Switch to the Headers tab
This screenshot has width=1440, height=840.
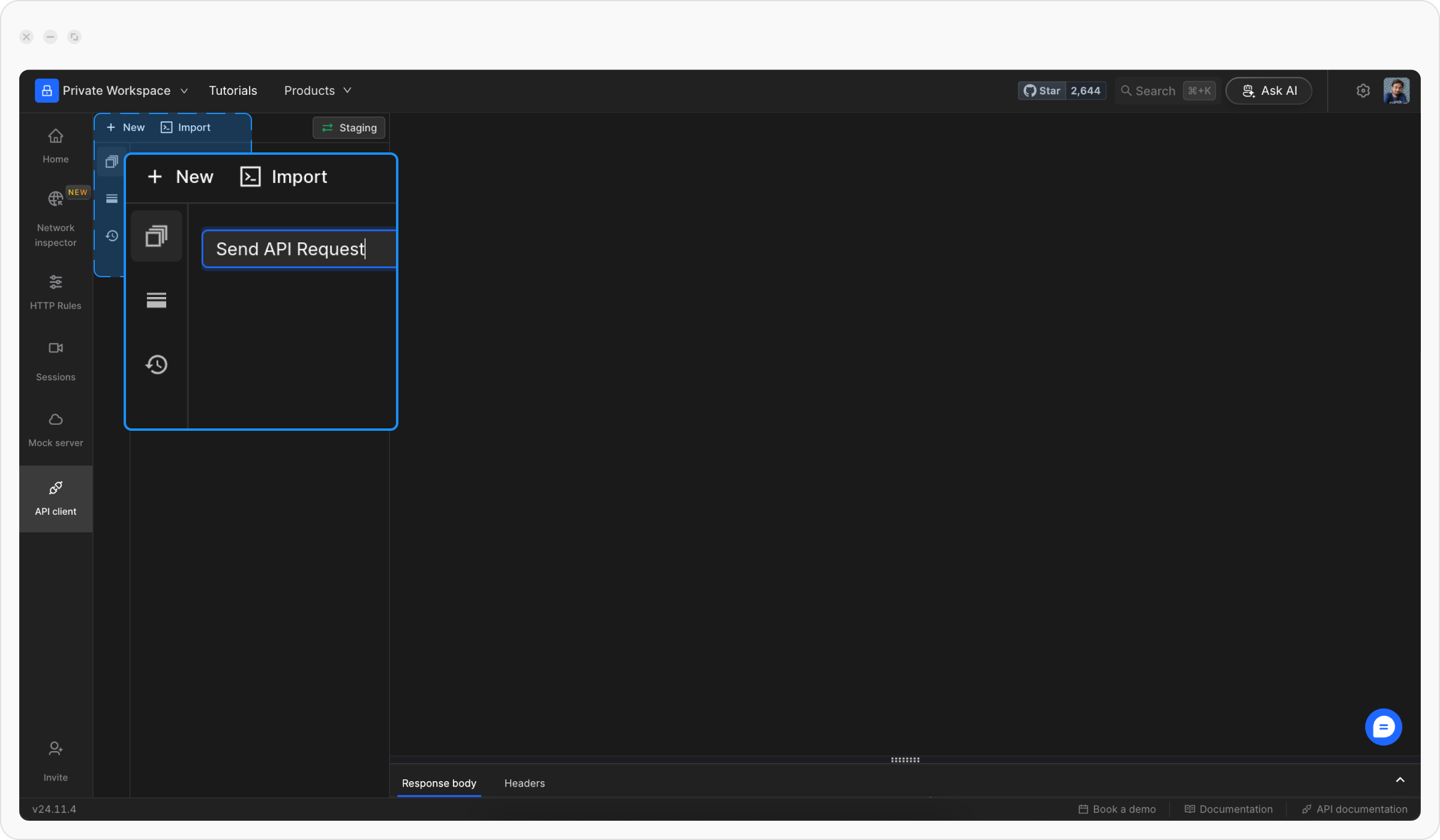[x=524, y=783]
